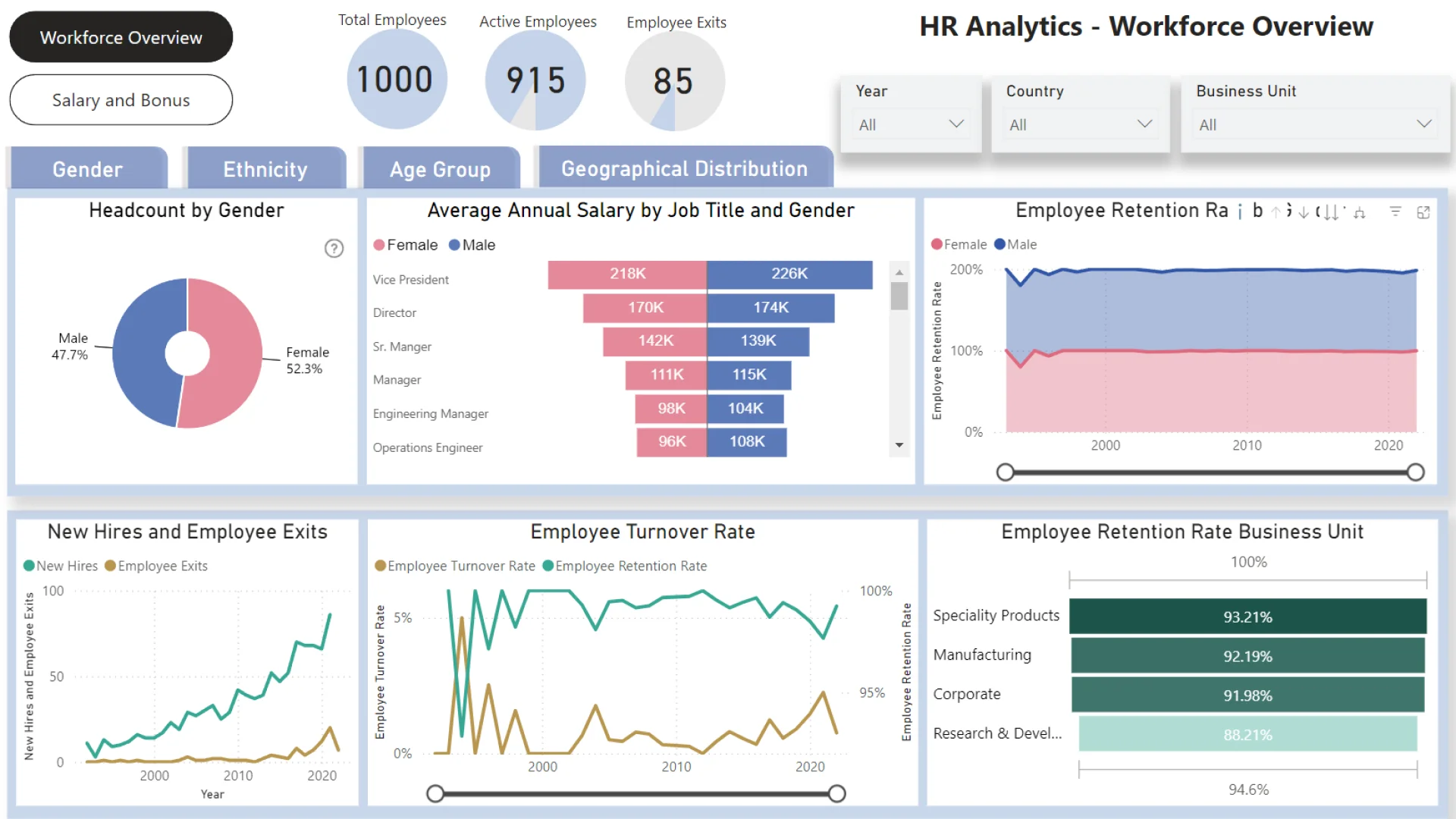Open the Year slicer dropdown
Screen dimensions: 1456x819
coord(911,124)
